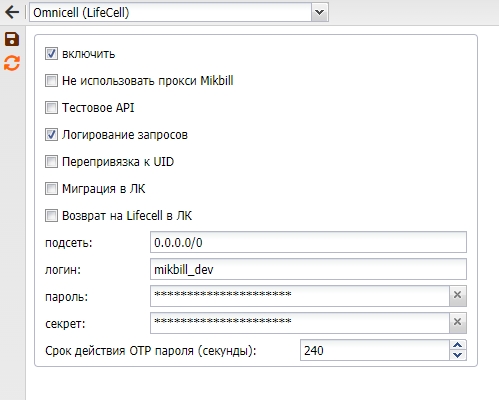Enable Перепривязка к UID checkbox
The width and height of the screenshot is (499, 400).
[x=51, y=162]
